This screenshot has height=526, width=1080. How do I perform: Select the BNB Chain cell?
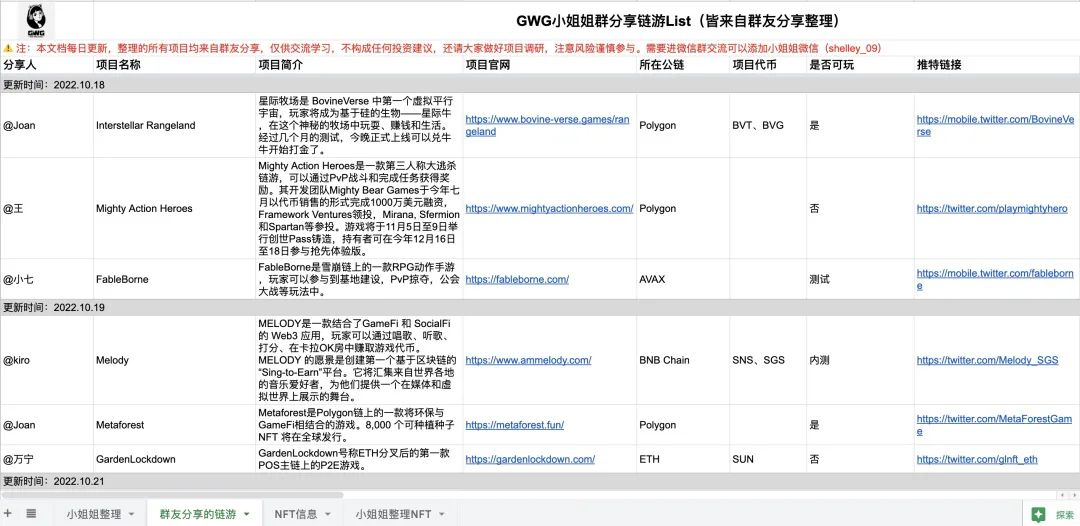point(683,360)
